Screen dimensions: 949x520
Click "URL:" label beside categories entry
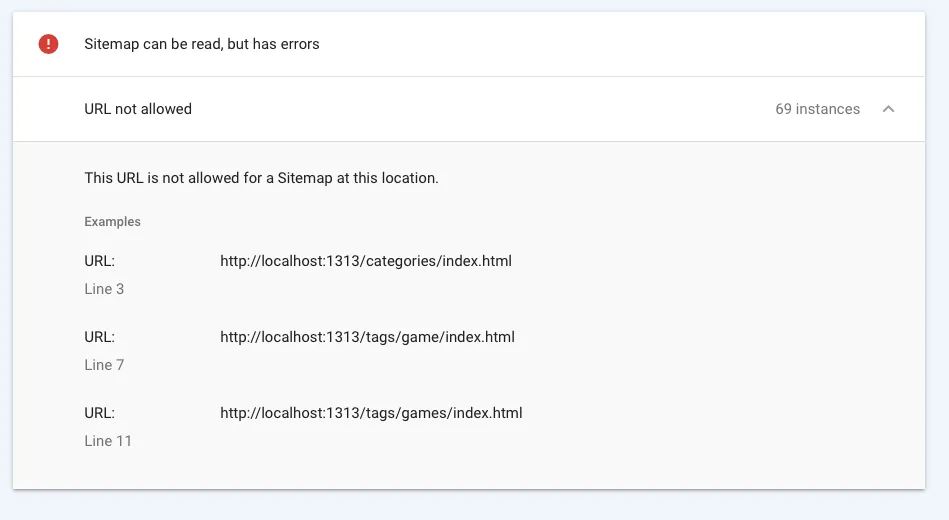[x=99, y=261]
